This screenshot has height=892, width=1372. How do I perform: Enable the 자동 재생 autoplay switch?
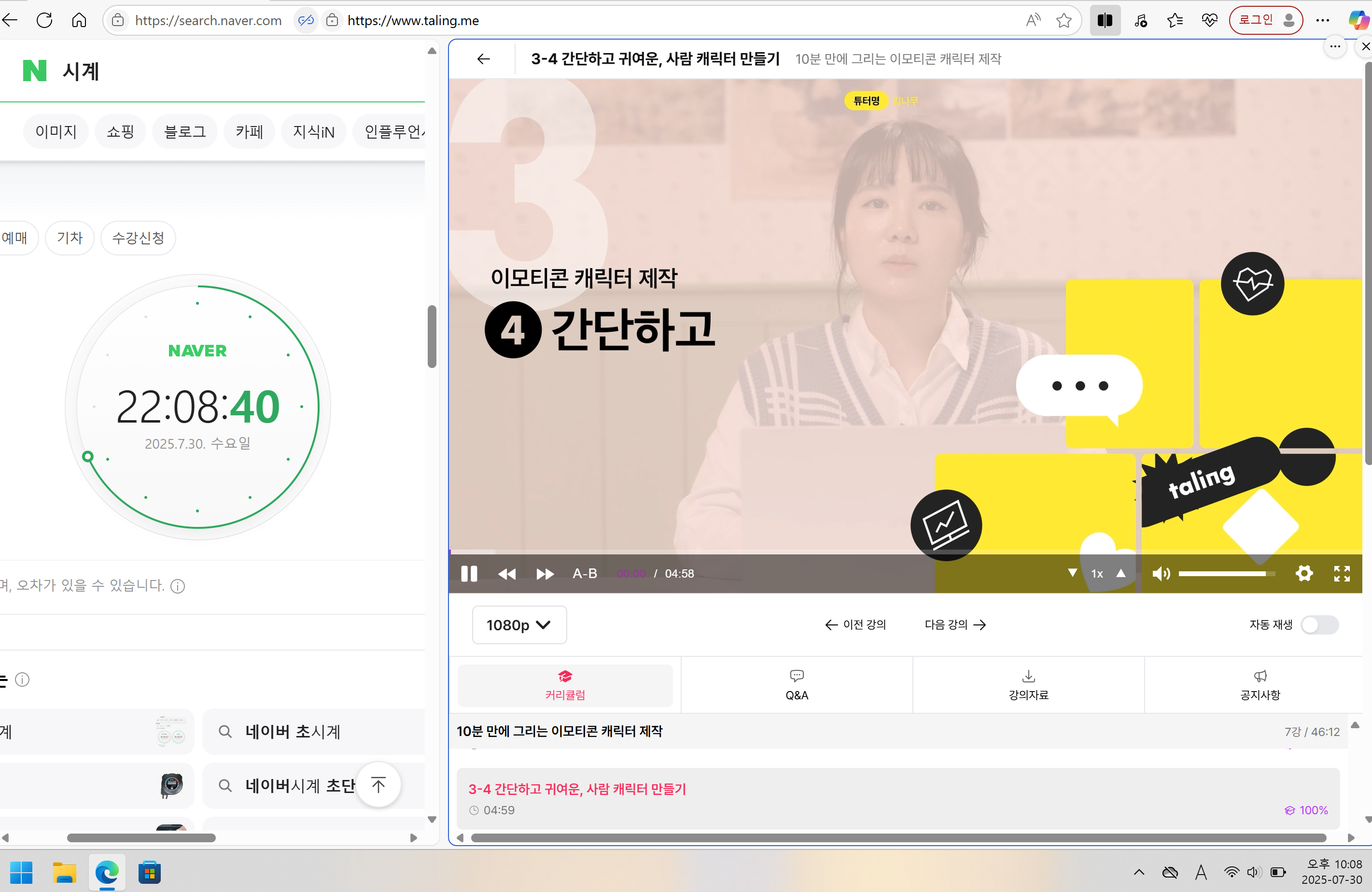click(x=1320, y=625)
